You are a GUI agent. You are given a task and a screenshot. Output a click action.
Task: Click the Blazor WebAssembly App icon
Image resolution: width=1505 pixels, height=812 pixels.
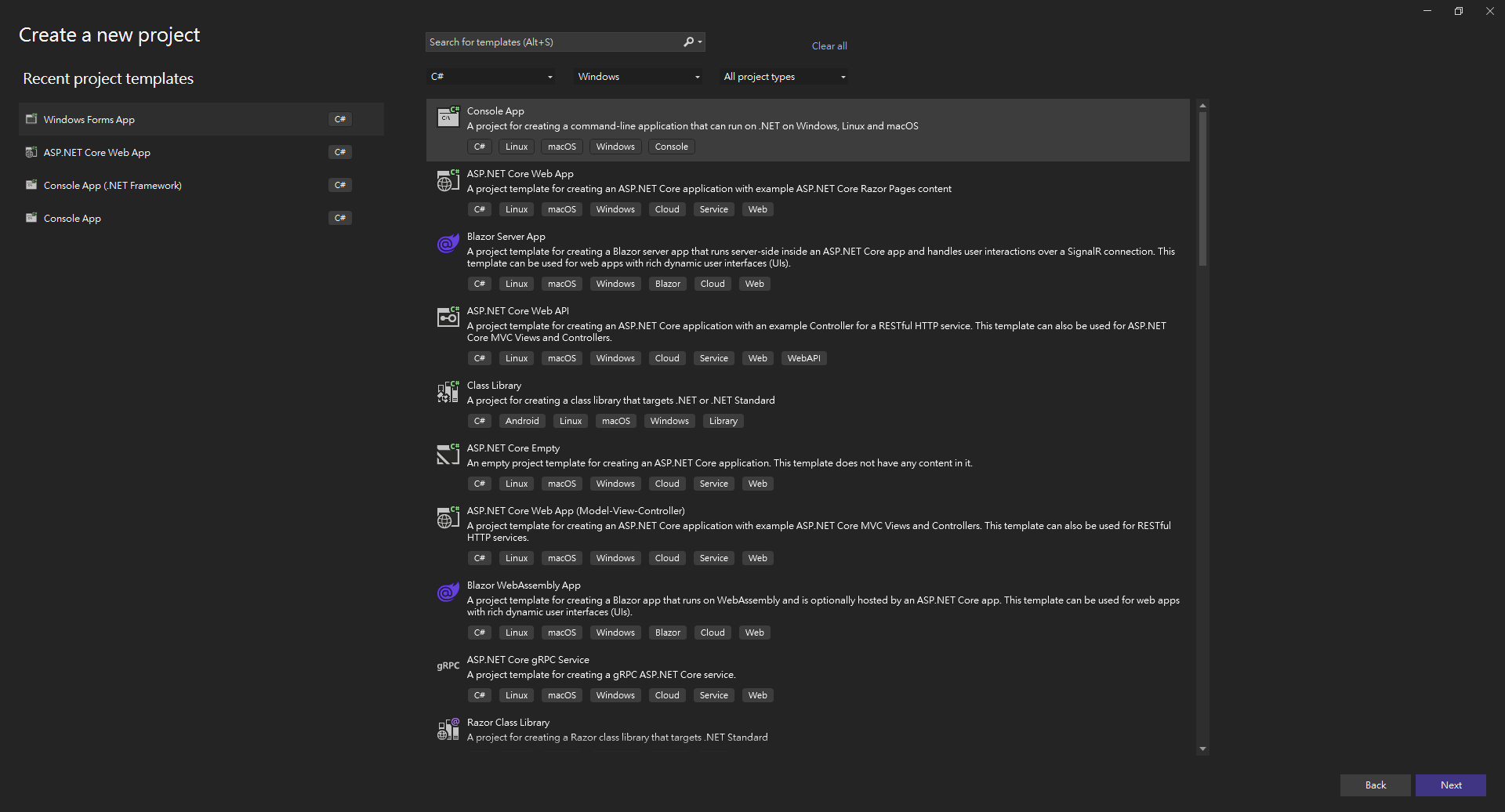click(448, 593)
